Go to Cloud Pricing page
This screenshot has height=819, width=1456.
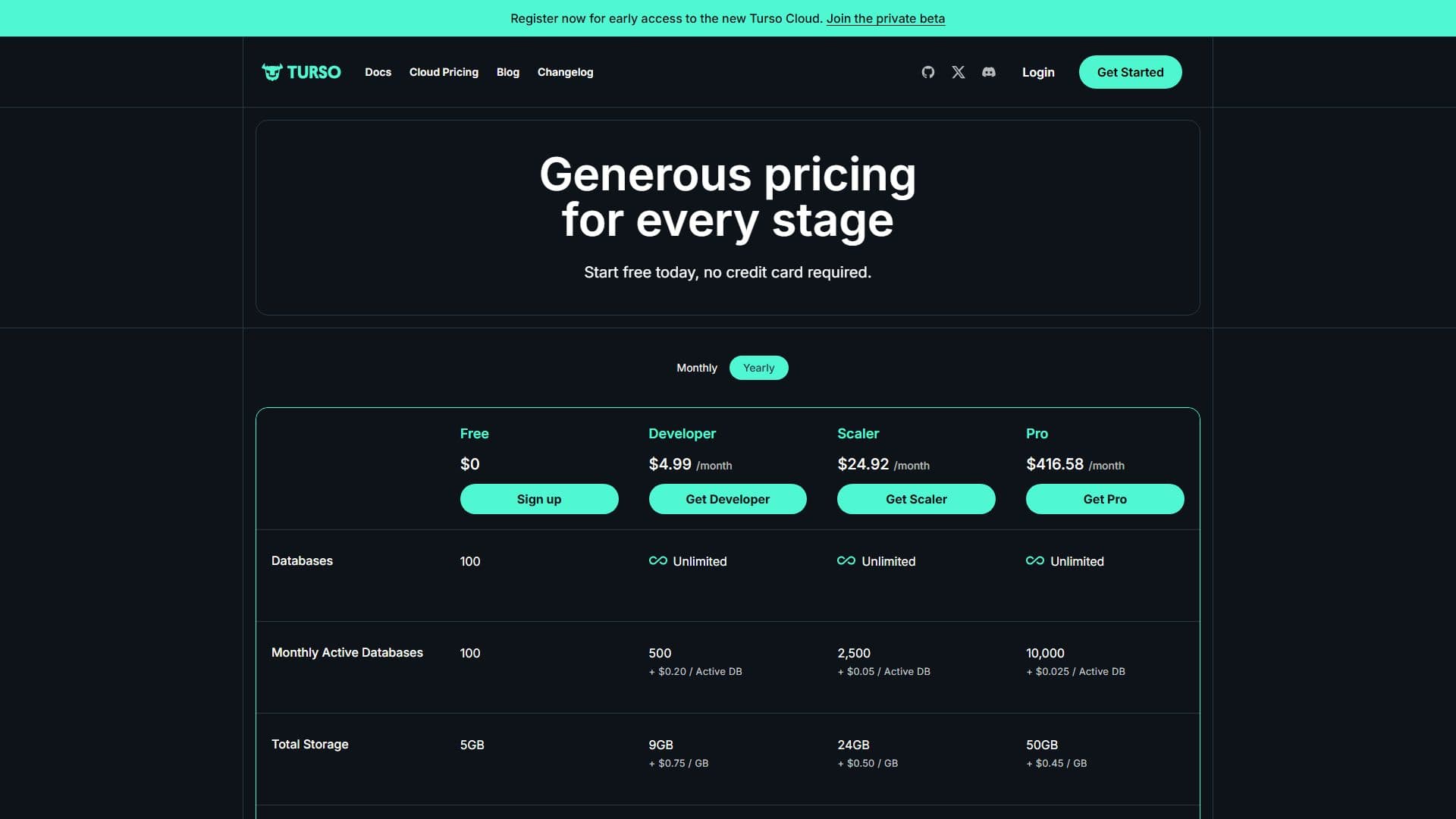[444, 72]
